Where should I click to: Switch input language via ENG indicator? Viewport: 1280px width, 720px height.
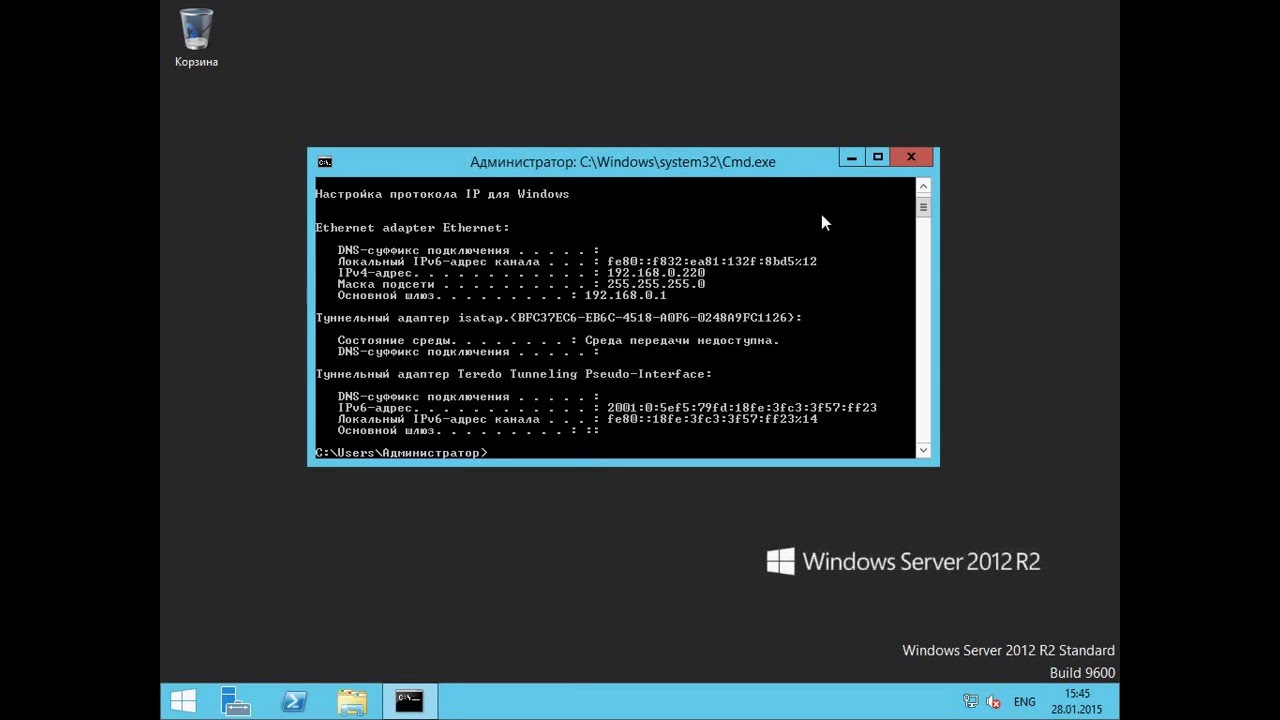pos(1024,702)
